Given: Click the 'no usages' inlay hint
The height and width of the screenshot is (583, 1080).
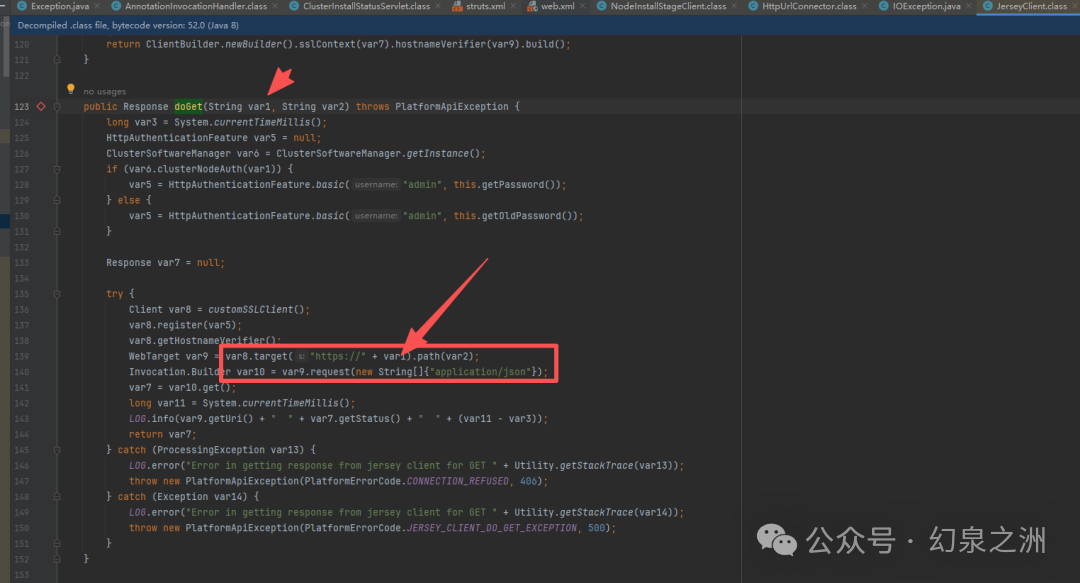Looking at the screenshot, I should point(105,92).
